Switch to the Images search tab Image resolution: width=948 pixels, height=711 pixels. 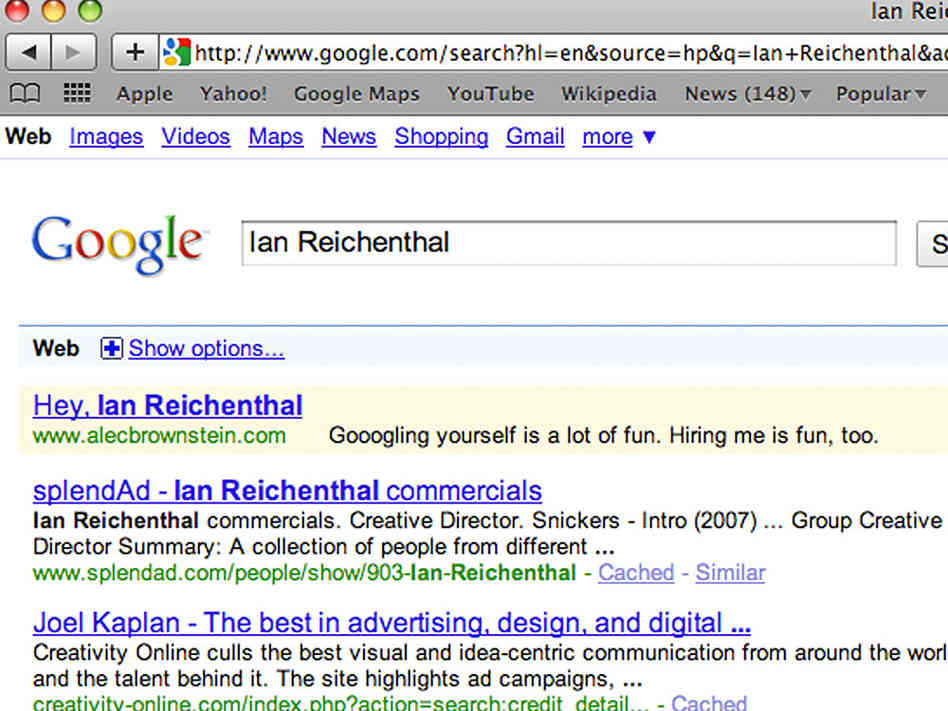(106, 137)
